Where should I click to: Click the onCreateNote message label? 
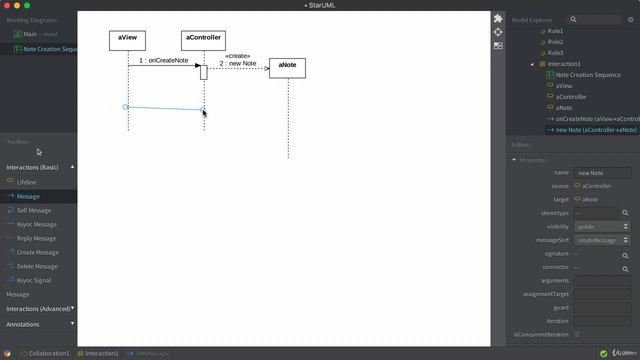tap(164, 60)
